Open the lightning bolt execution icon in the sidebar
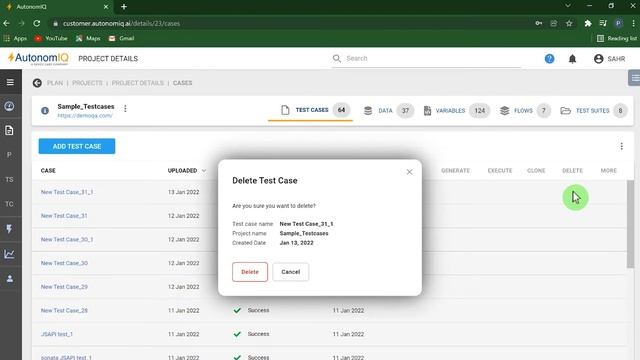This screenshot has width=640, height=360. 9,229
